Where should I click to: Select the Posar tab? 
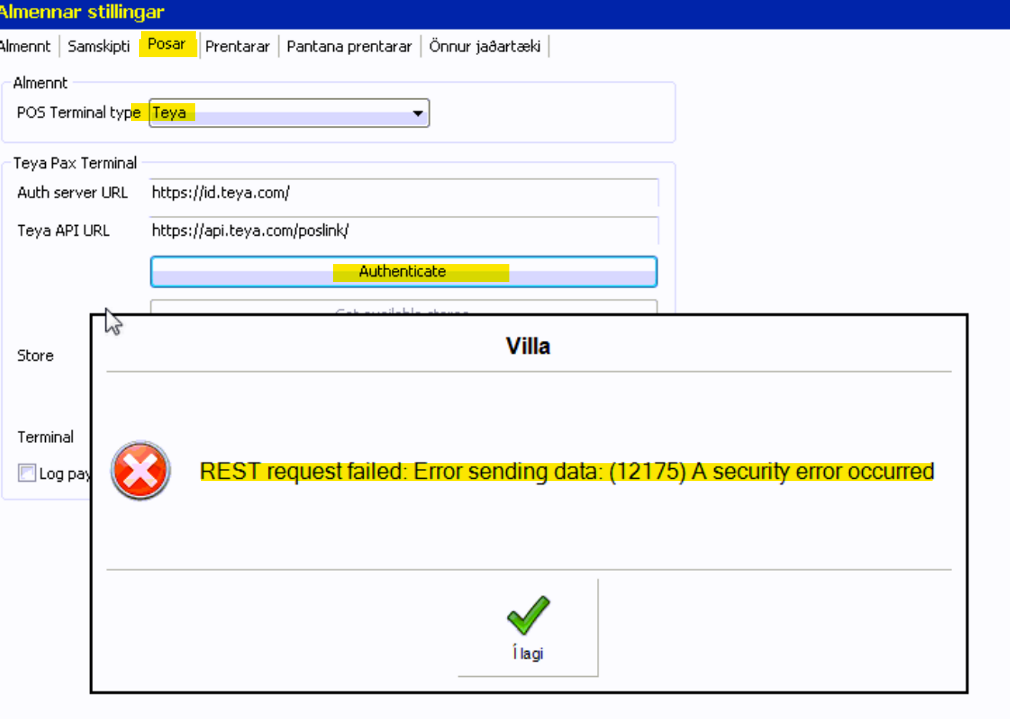(166, 45)
